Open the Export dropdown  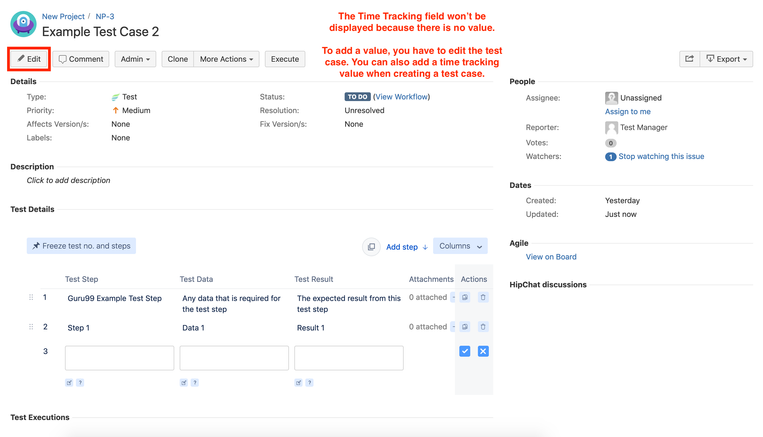726,59
